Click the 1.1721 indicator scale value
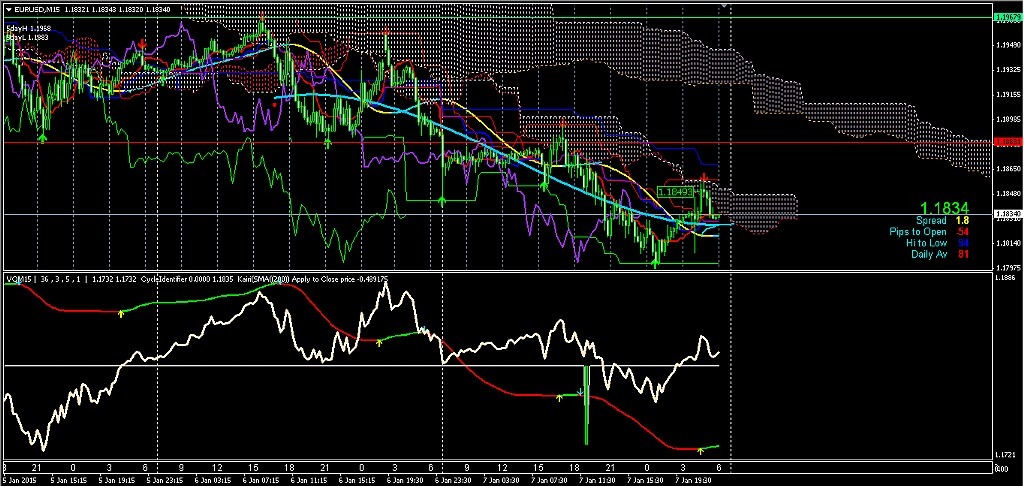This screenshot has height=486, width=1024. 1007,455
